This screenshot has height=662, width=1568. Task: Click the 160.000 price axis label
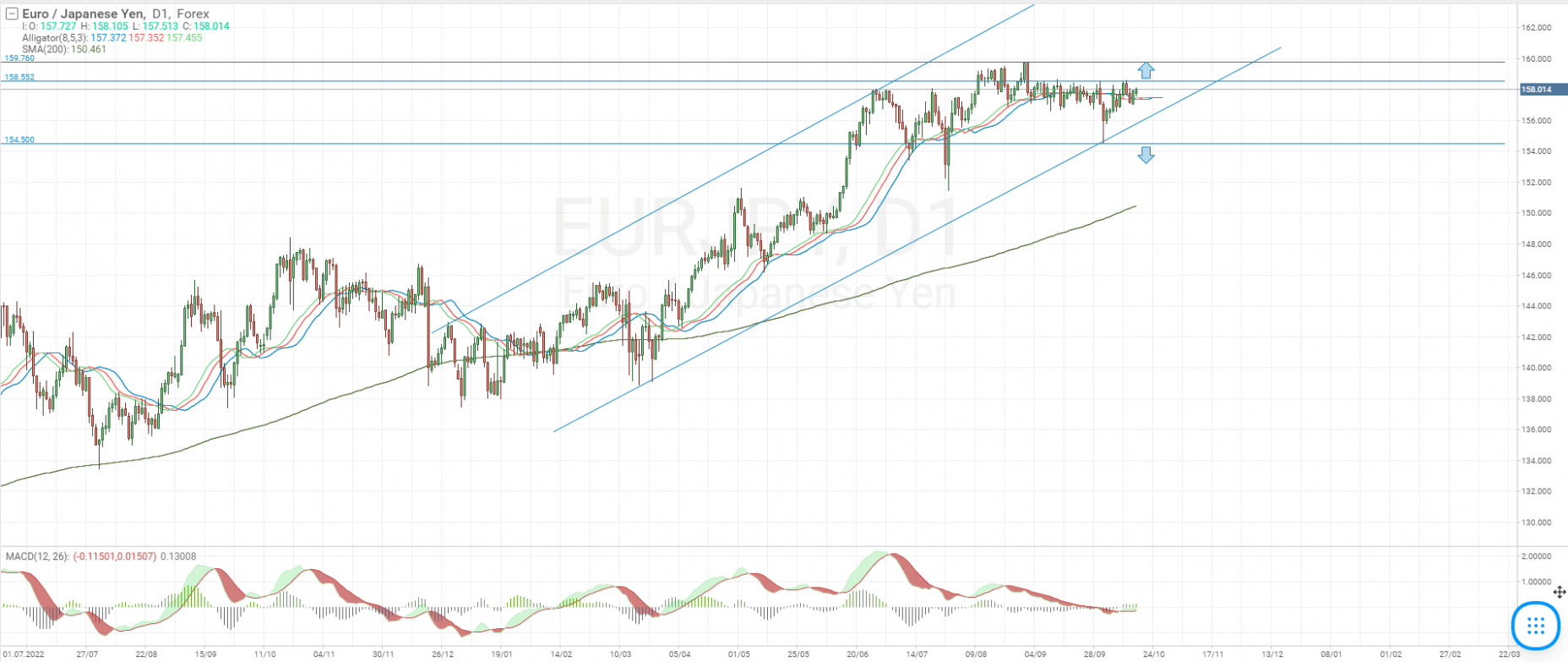click(1537, 59)
